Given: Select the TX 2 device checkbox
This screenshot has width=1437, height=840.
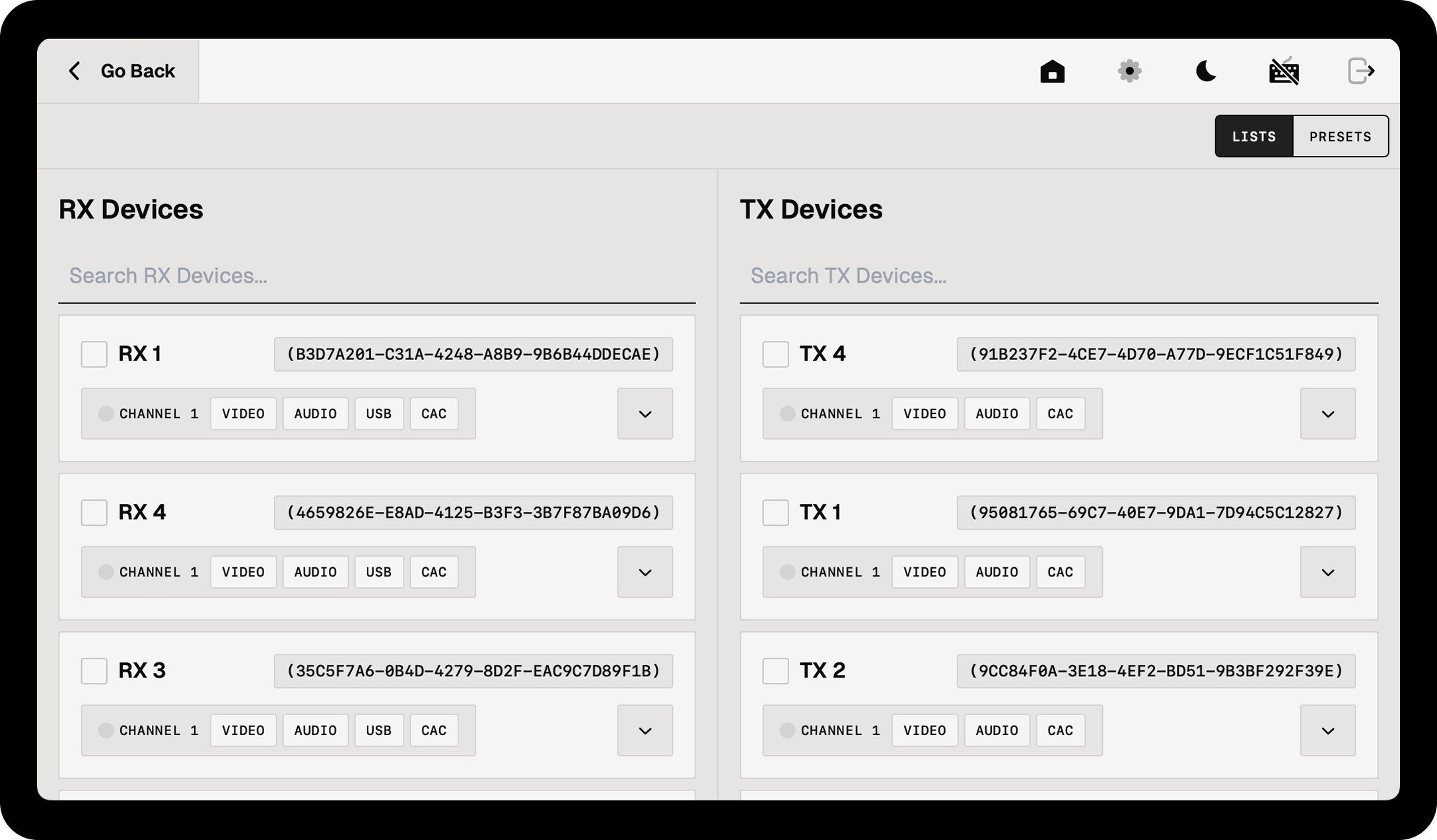Looking at the screenshot, I should (x=776, y=671).
